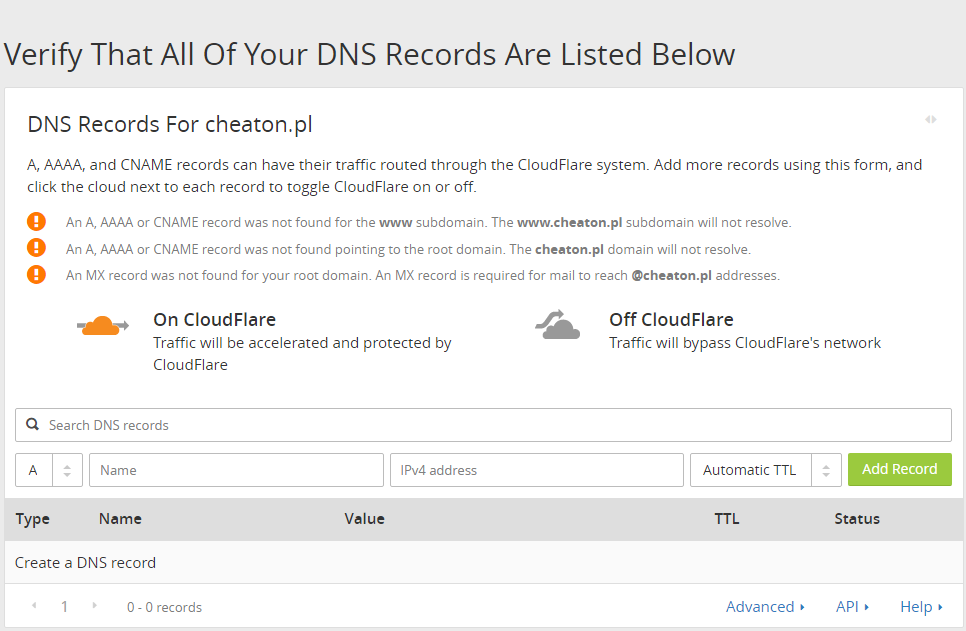This screenshot has width=966, height=631.
Task: Click the orange On CloudFlare cloud icon
Action: pos(103,326)
